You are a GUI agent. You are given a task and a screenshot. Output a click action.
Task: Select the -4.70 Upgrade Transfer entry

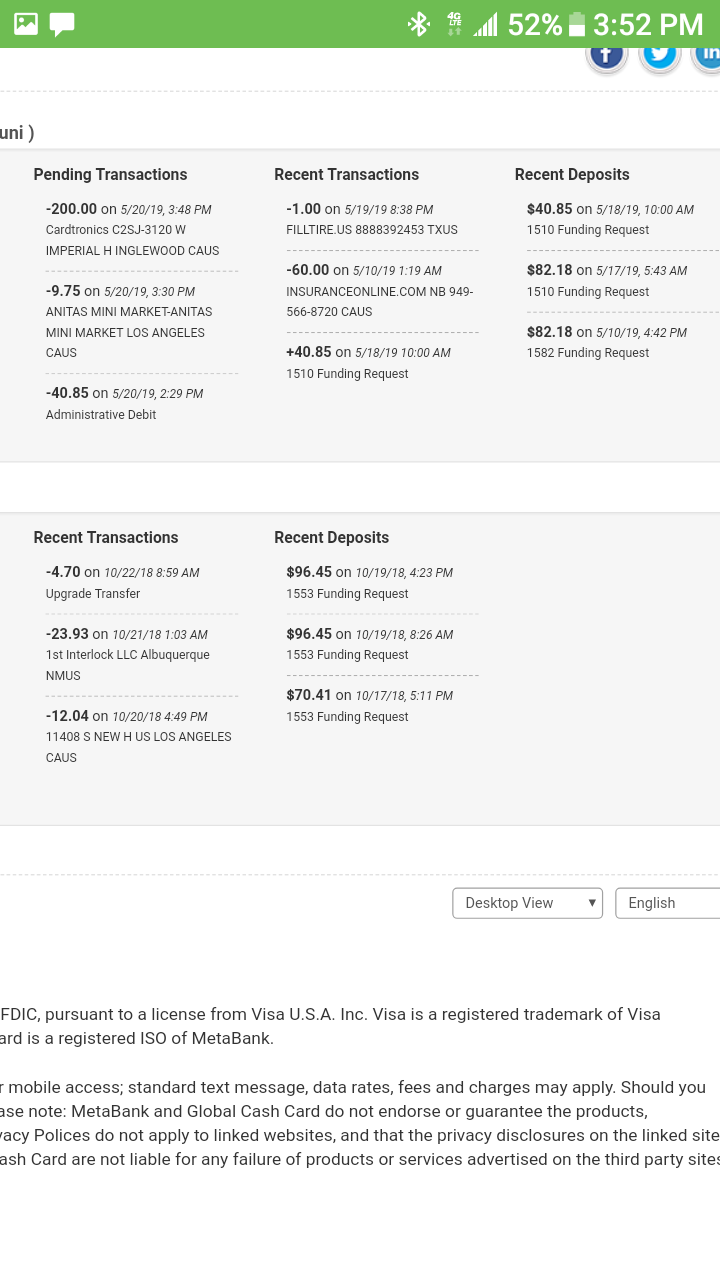(123, 583)
